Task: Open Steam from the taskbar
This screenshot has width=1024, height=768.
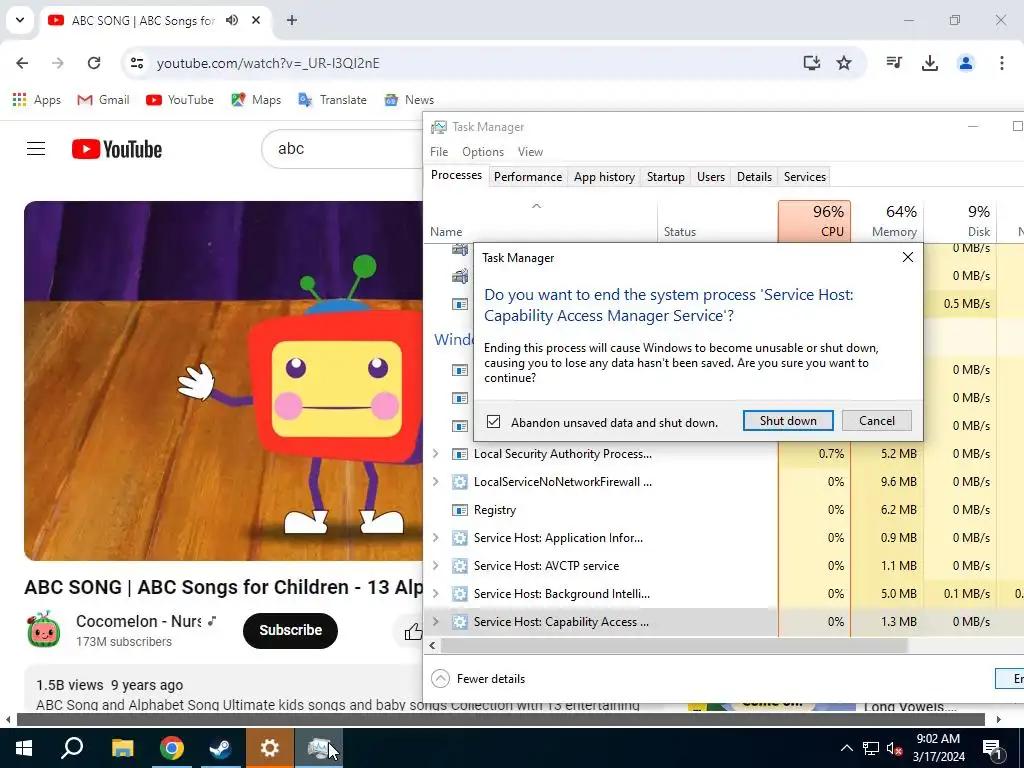Action: pyautogui.click(x=221, y=748)
